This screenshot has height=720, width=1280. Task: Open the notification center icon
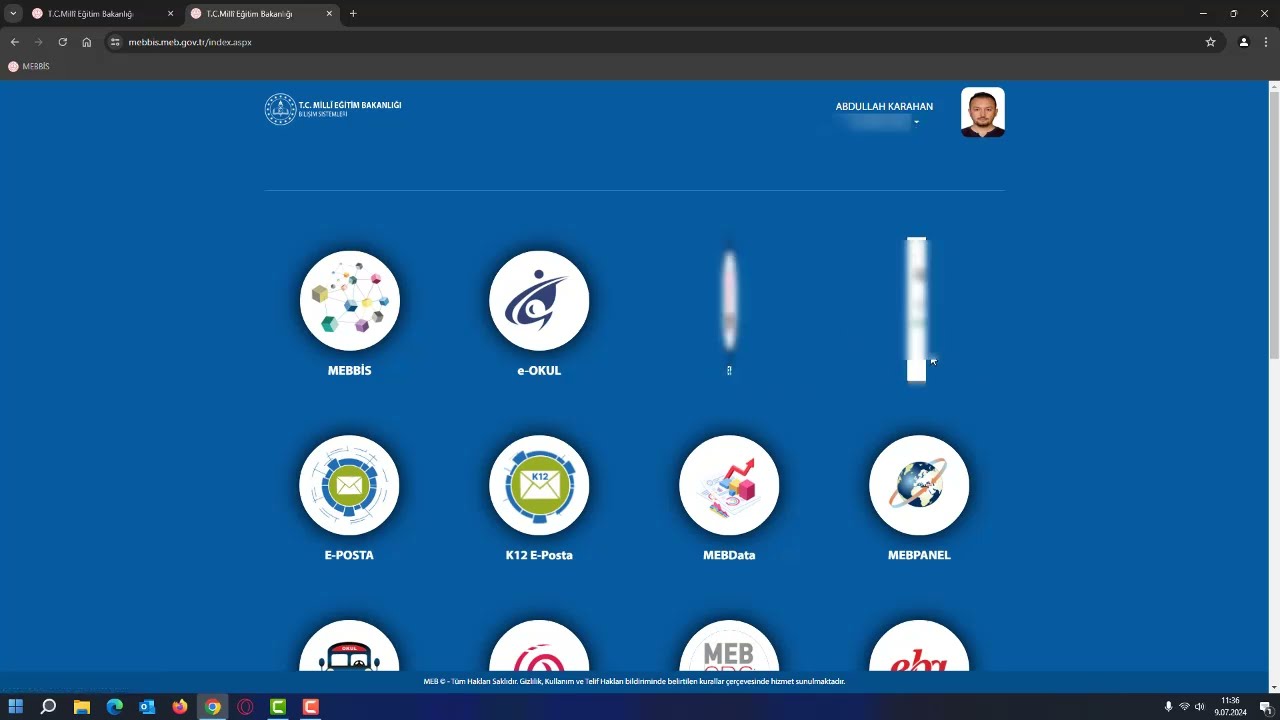[x=1265, y=707]
